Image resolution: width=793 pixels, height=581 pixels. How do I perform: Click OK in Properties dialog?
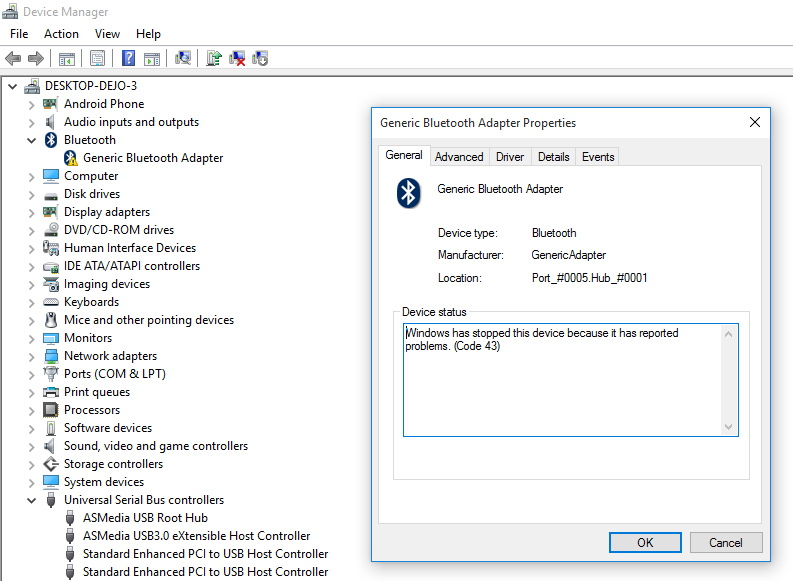tap(645, 543)
